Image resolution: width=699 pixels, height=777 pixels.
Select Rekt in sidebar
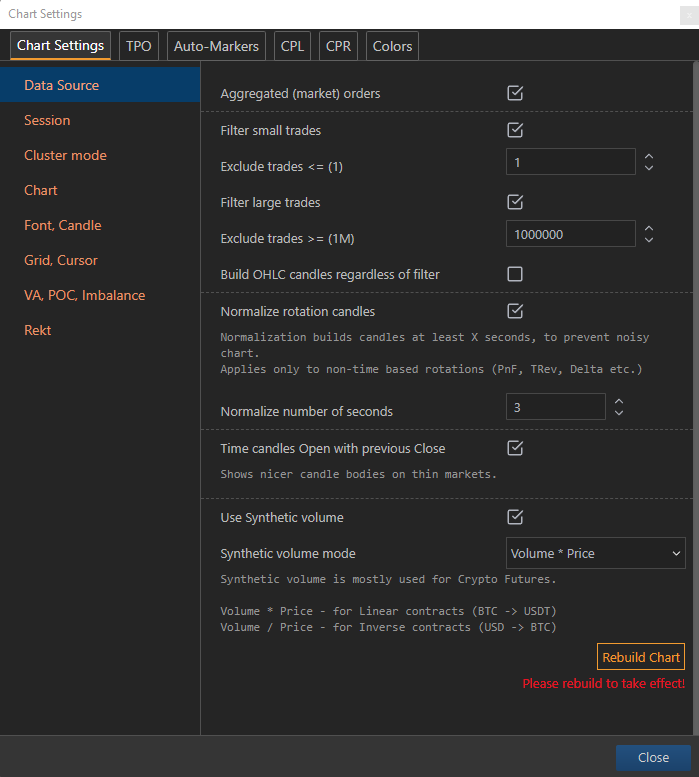click(100, 330)
